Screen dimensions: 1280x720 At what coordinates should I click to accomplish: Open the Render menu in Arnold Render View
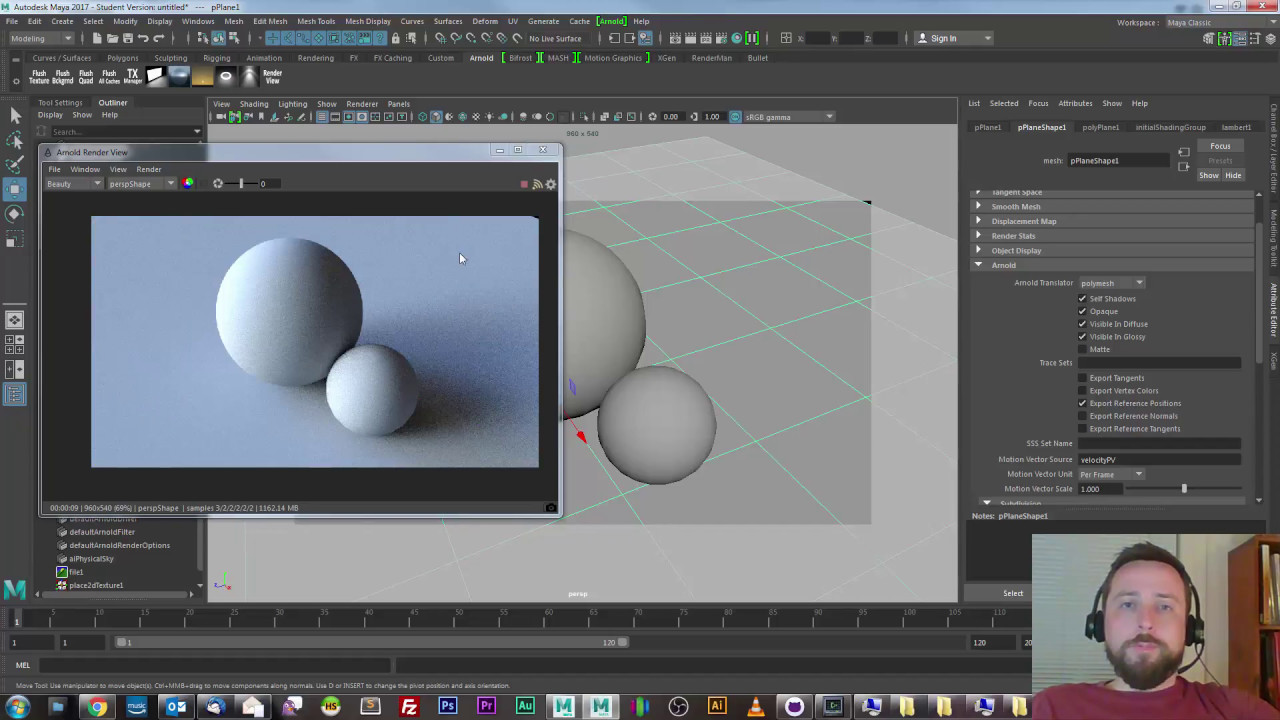click(x=148, y=169)
